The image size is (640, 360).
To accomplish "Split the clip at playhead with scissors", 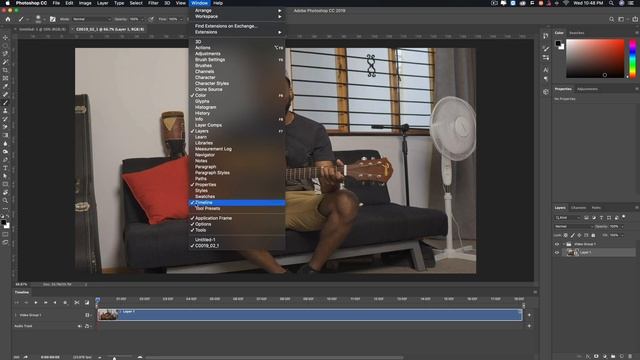I will point(76,303).
